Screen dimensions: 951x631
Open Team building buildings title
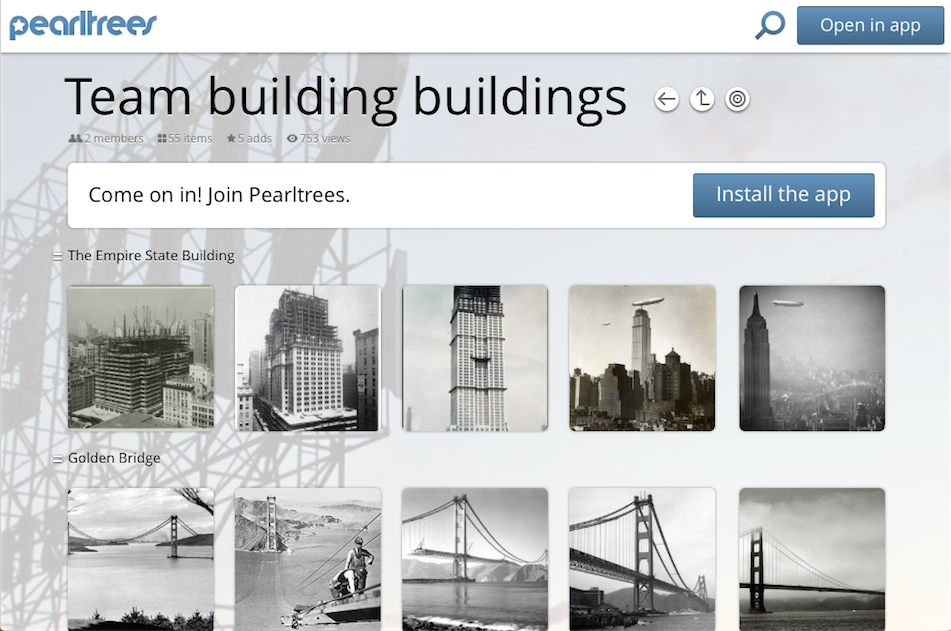pos(346,97)
